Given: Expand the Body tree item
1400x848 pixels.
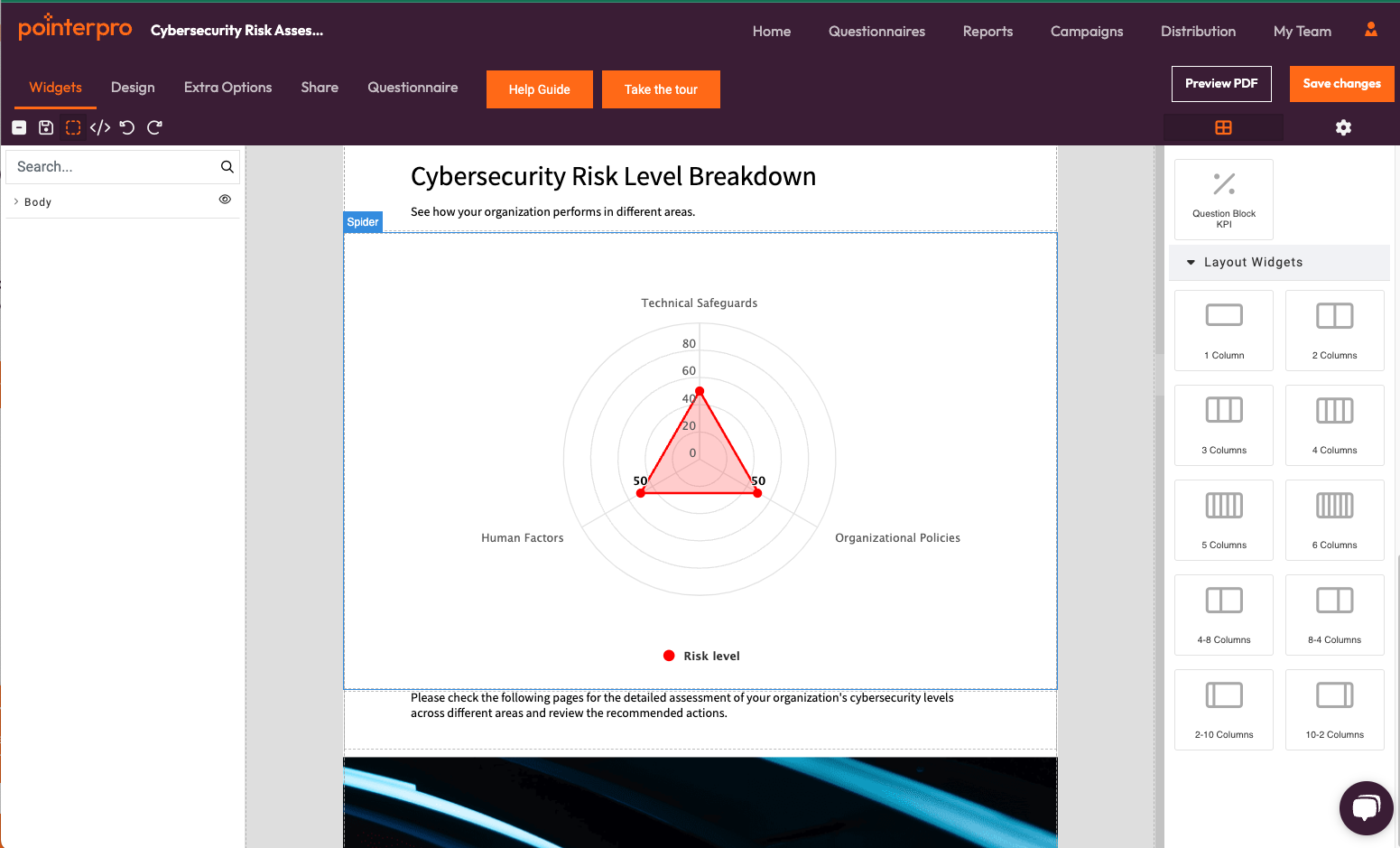Looking at the screenshot, I should coord(16,201).
